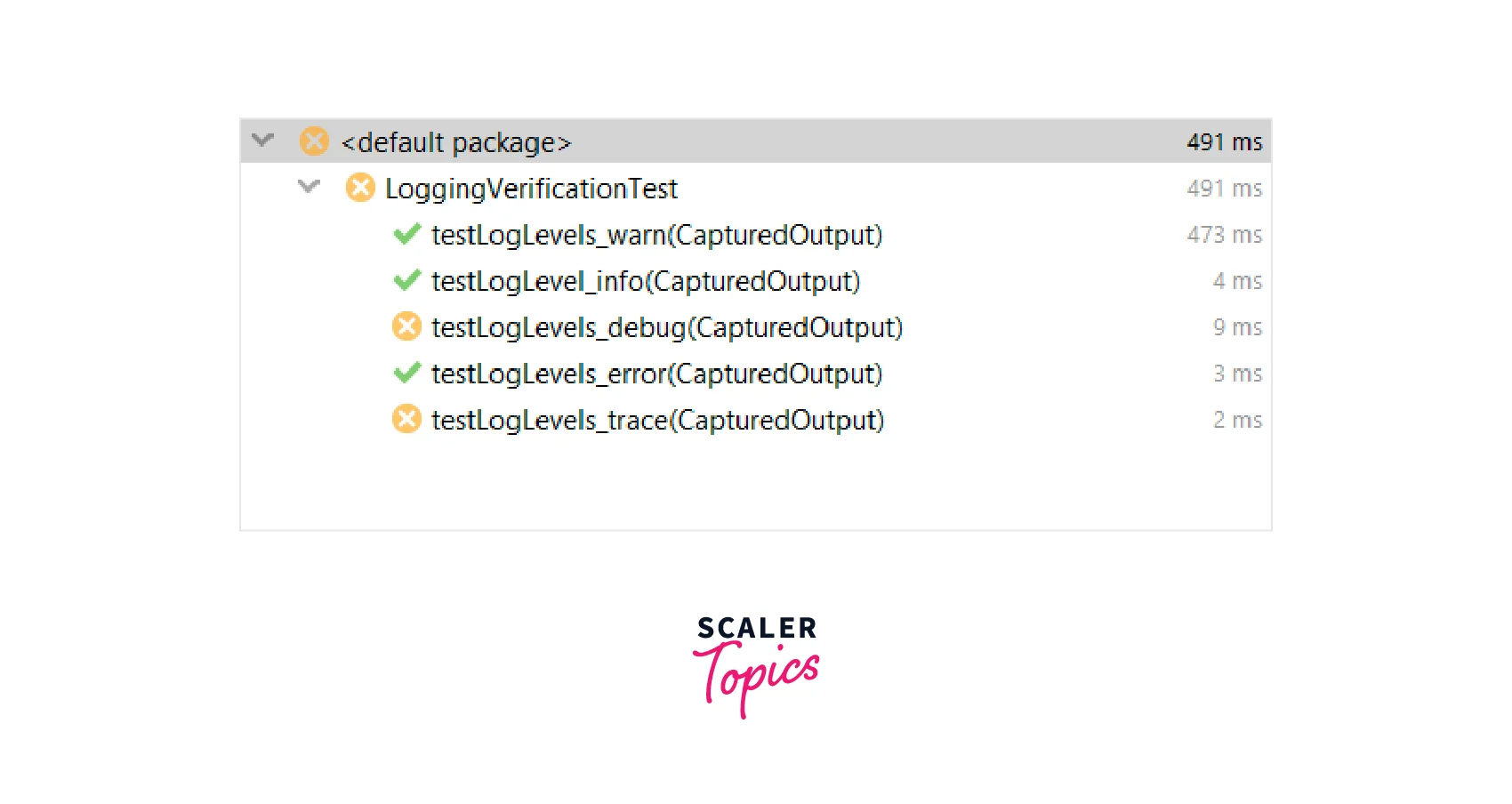Click the 473 ms duration of warn test

[1224, 235]
